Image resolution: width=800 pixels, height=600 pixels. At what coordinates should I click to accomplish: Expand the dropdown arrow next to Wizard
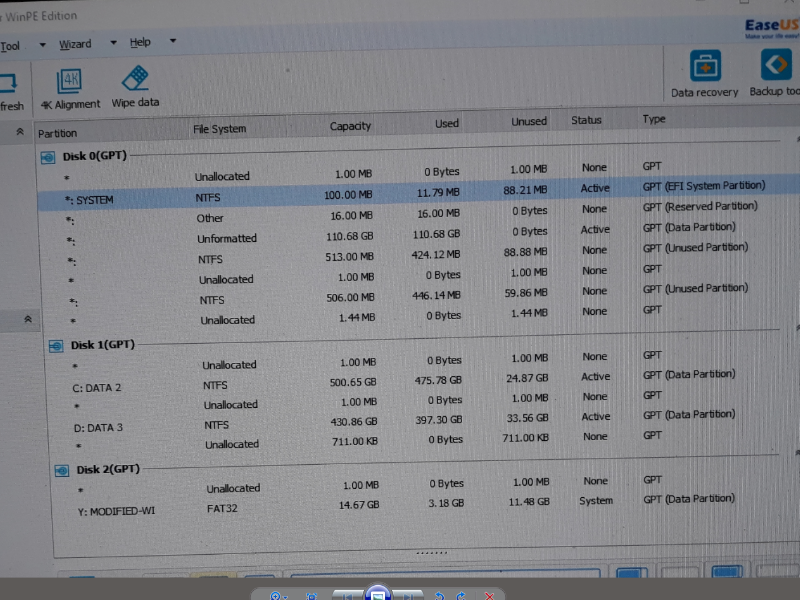[x=113, y=43]
